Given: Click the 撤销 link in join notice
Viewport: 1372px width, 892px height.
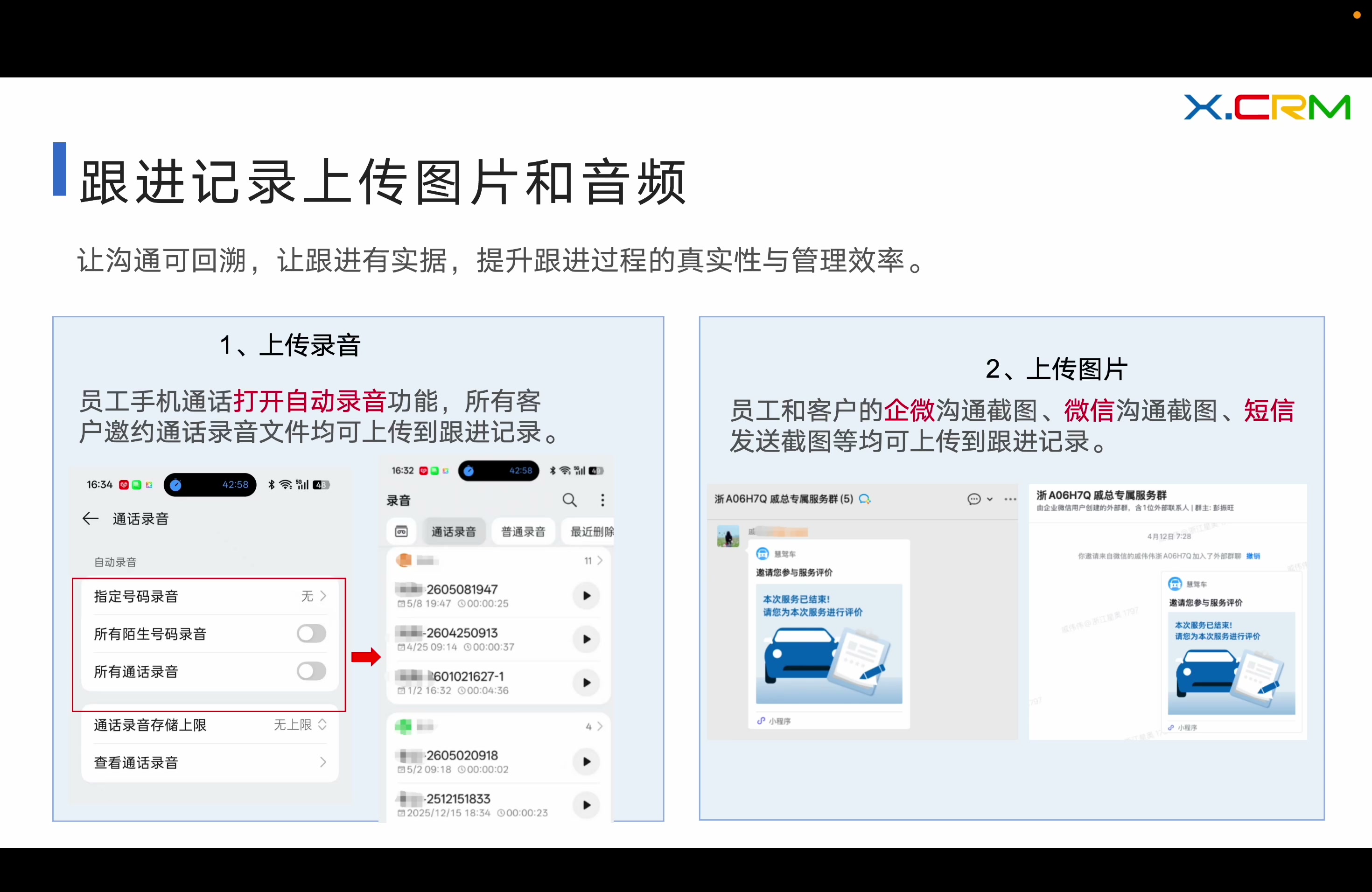Looking at the screenshot, I should 1253,556.
